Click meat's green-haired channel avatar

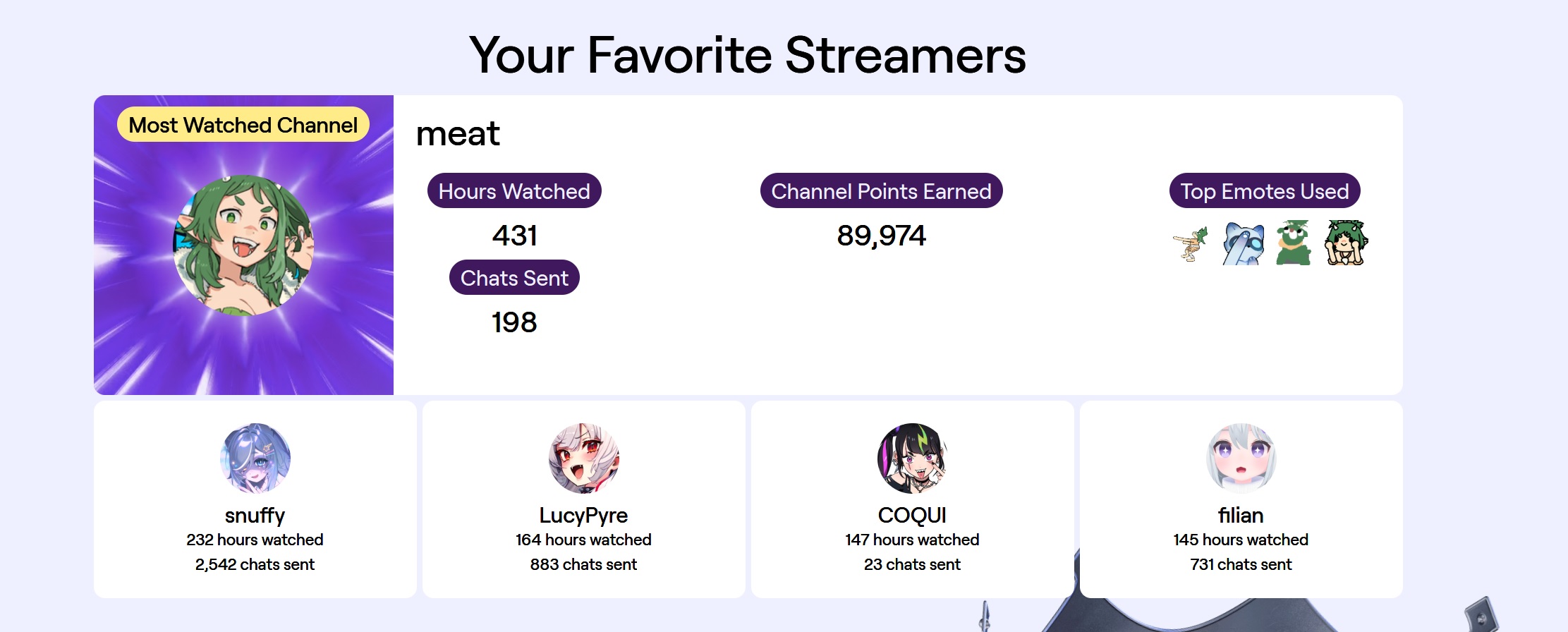(243, 245)
